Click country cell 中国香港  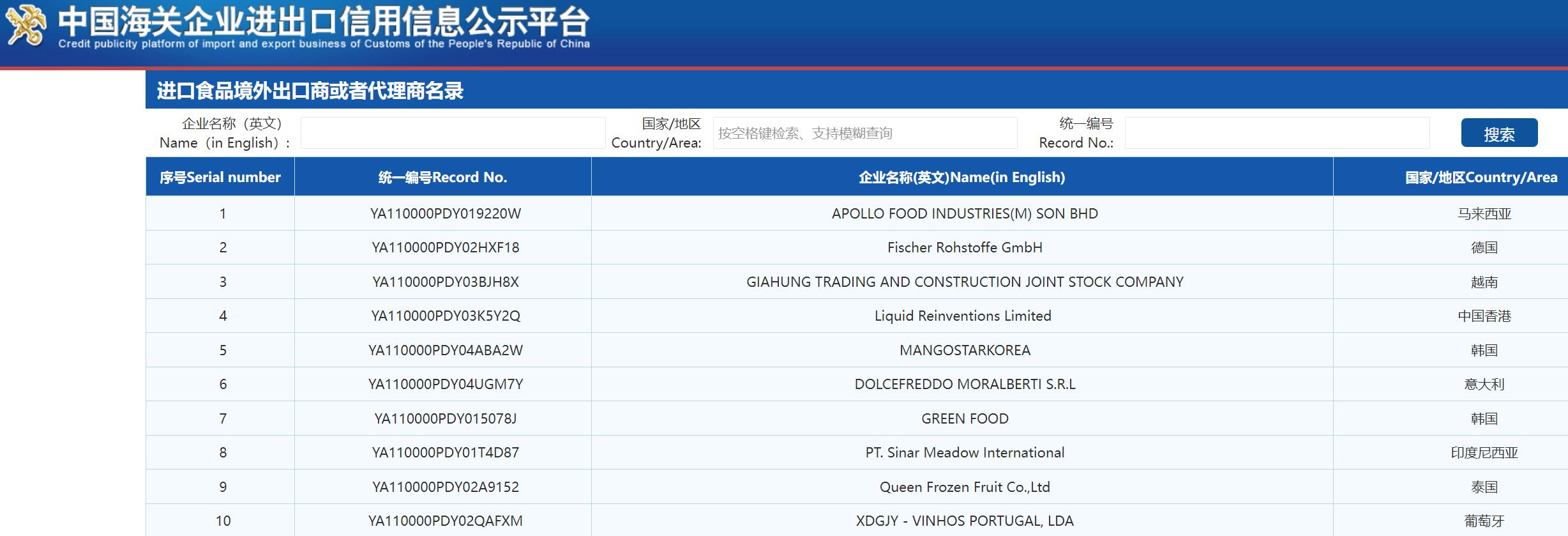[x=1484, y=316]
